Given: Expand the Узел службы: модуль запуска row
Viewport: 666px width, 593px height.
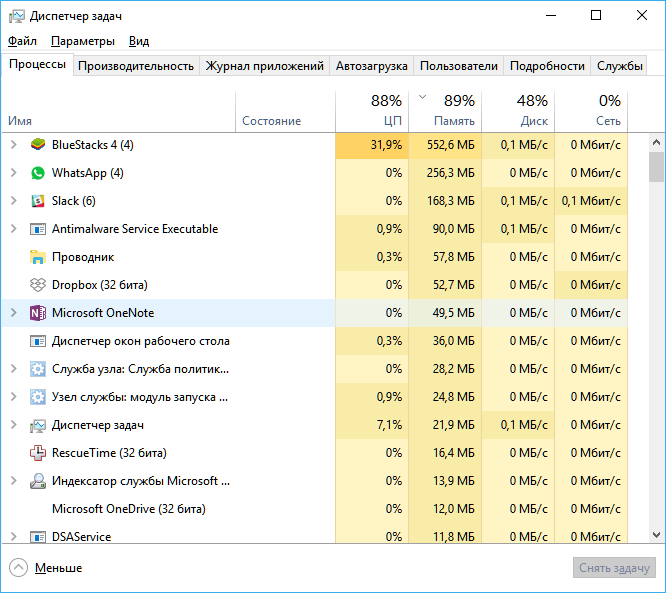Looking at the screenshot, I should pyautogui.click(x=14, y=397).
